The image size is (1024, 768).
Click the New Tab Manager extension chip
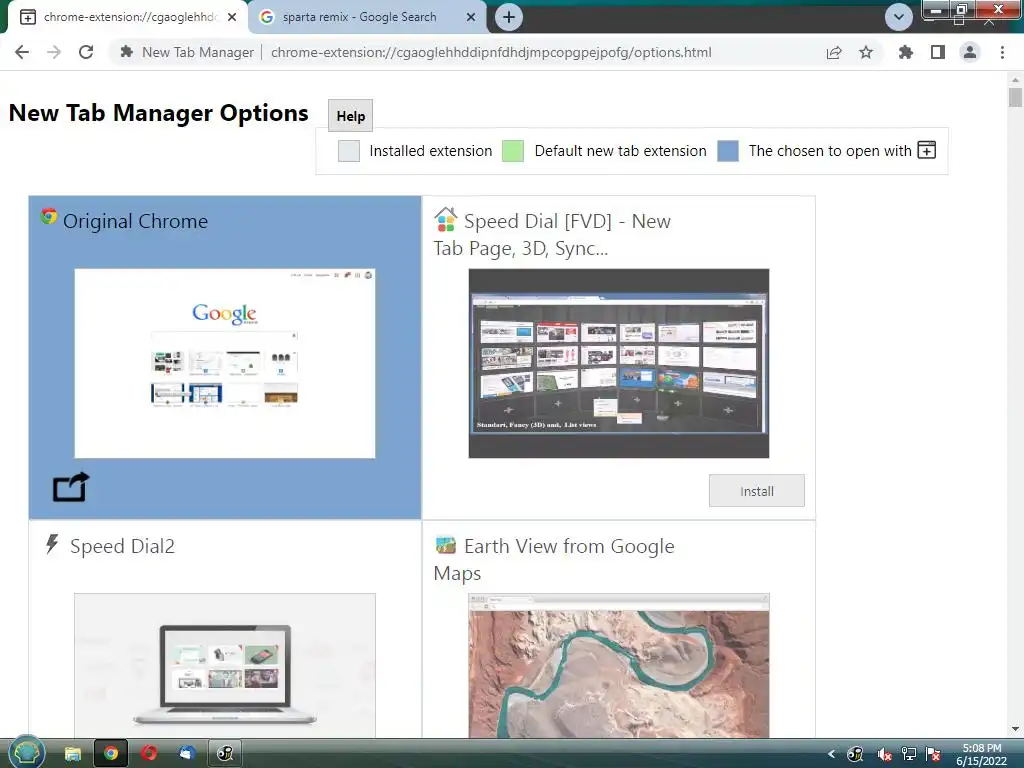tap(187, 52)
